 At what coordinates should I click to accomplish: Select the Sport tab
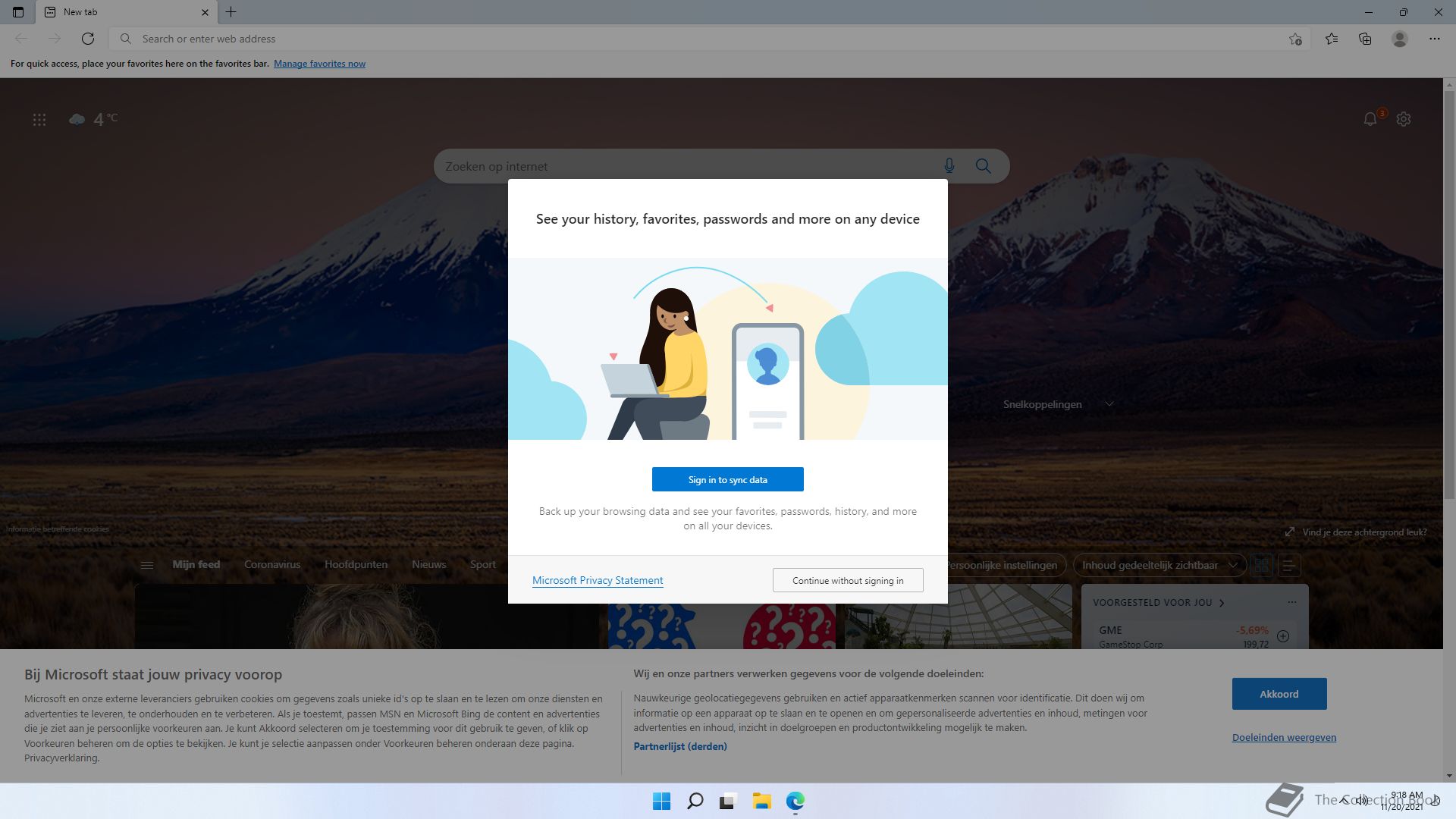click(x=483, y=564)
